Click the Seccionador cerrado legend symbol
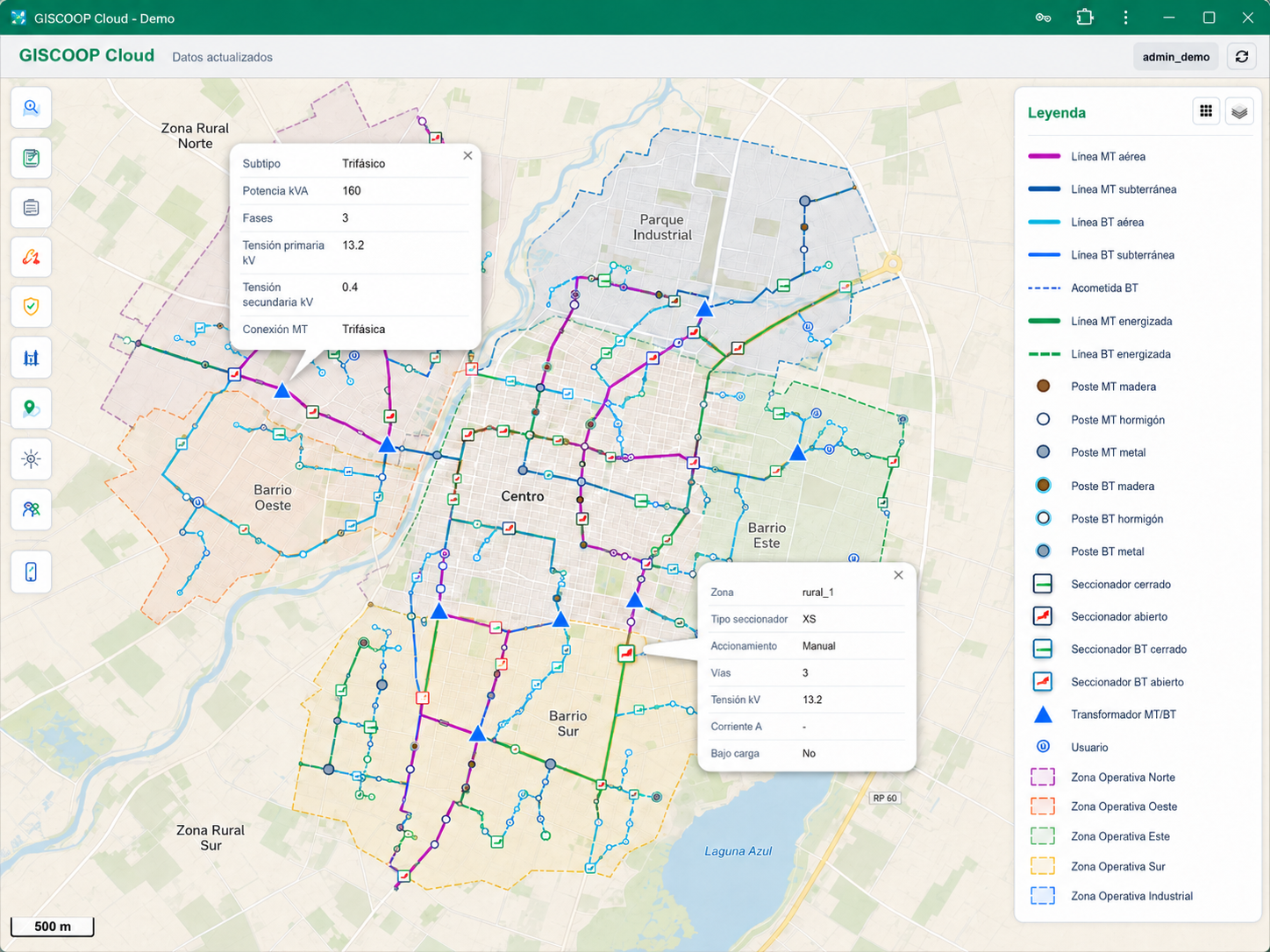Screen dimensions: 1270x952 [x=1043, y=584]
